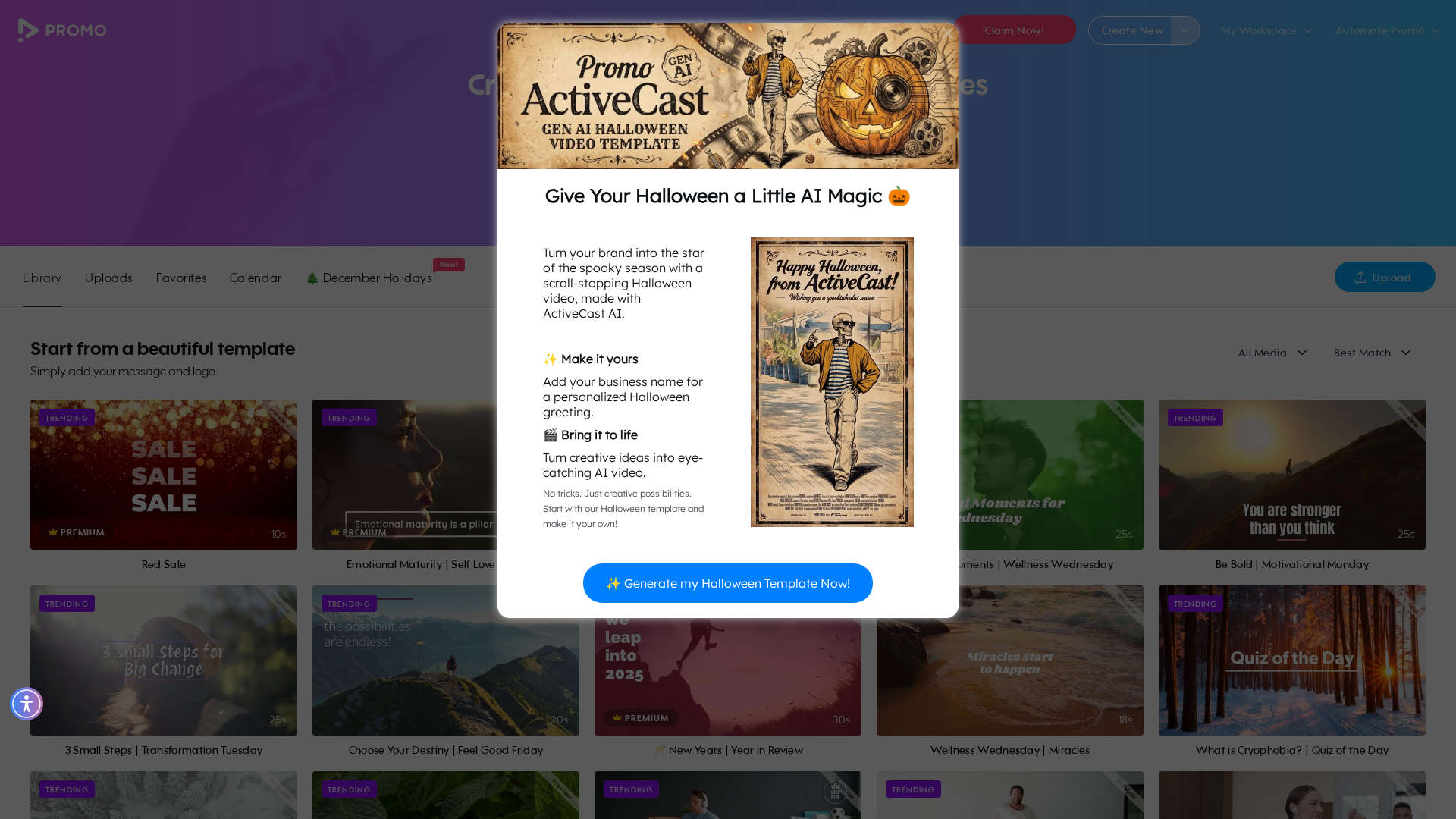This screenshot has width=1456, height=819.
Task: Click 'Be Bold | Motivational Monday' title
Action: [x=1292, y=564]
